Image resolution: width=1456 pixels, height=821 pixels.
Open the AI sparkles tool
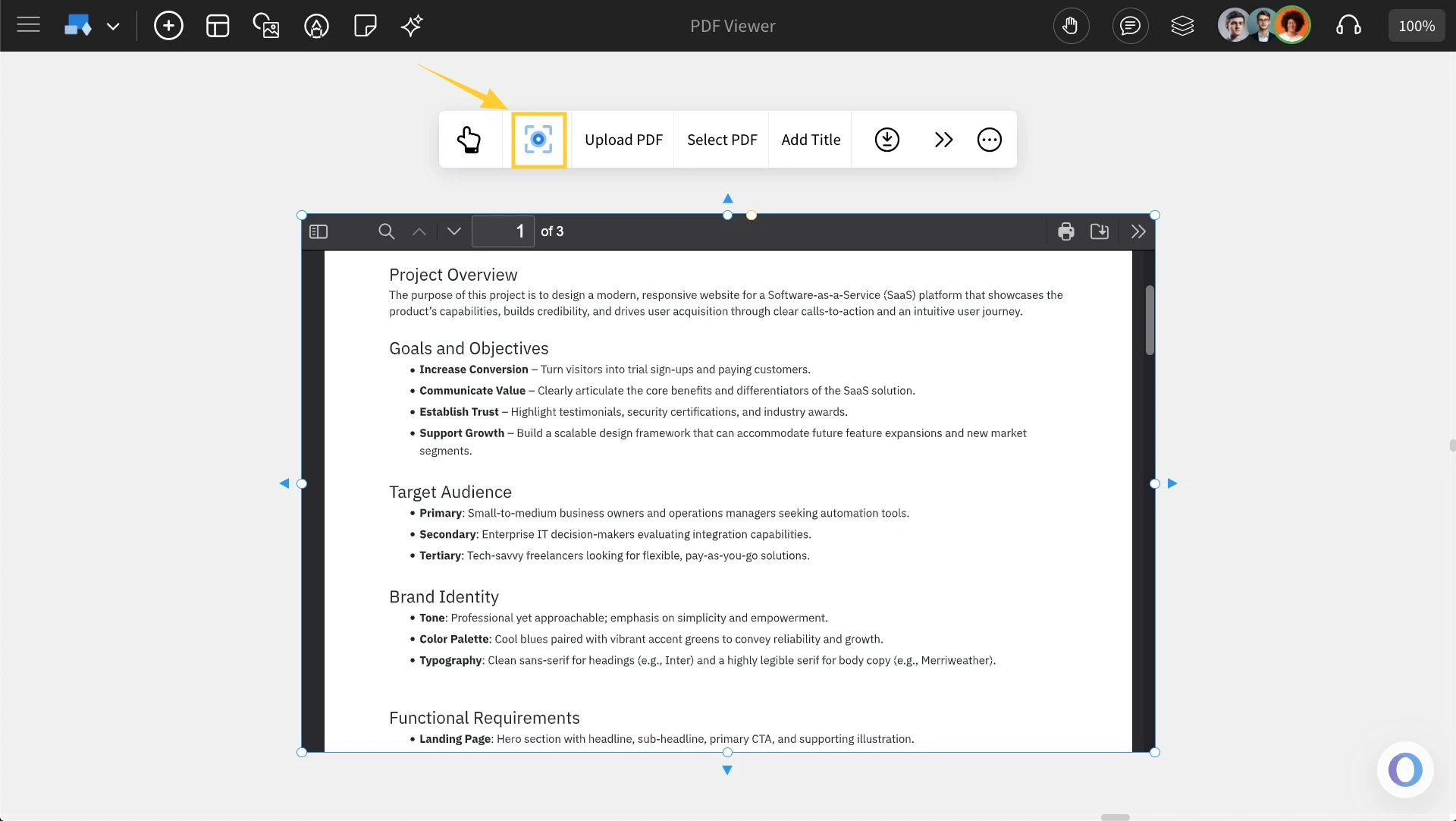412,25
